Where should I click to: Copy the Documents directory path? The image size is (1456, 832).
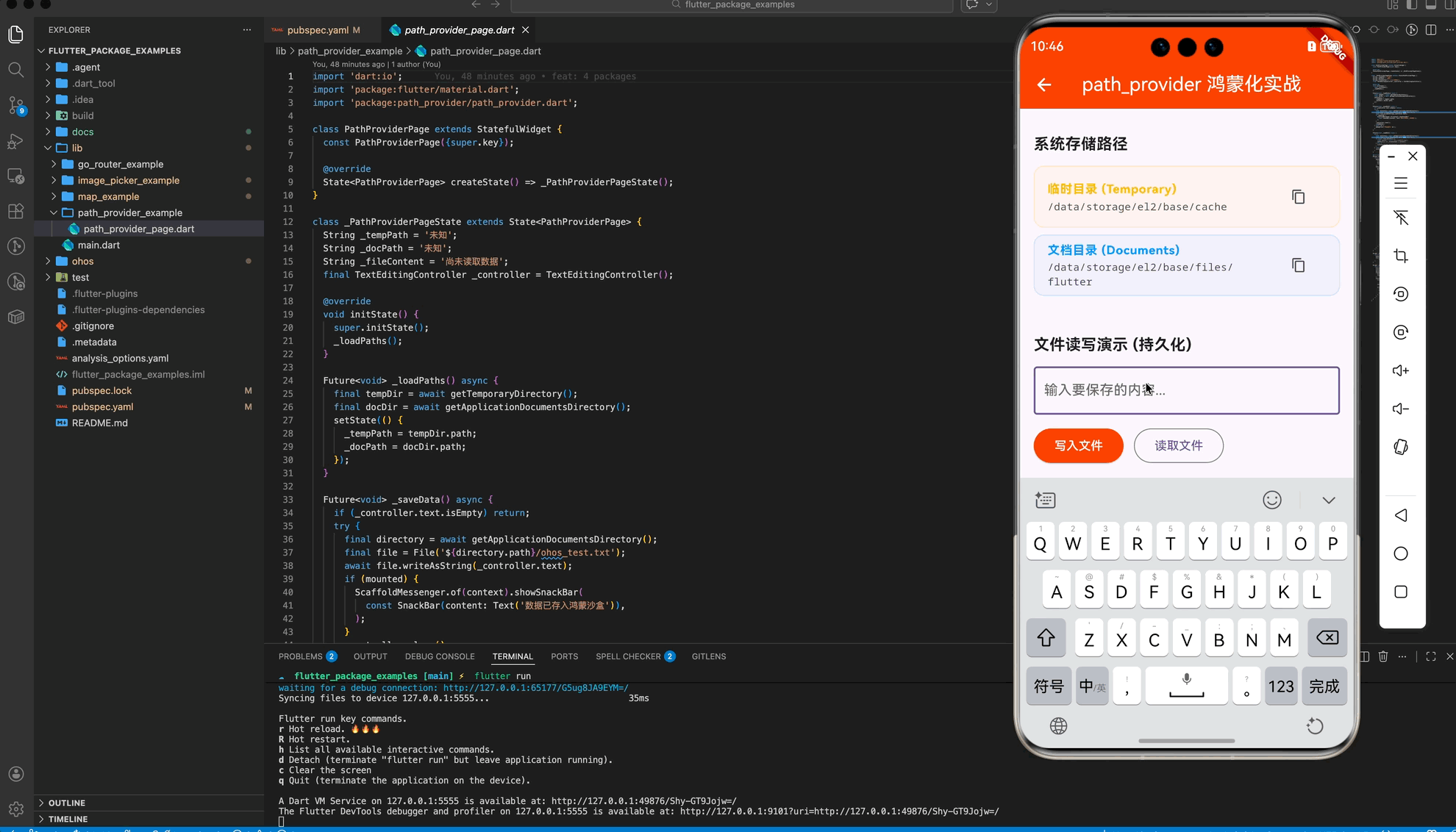pyautogui.click(x=1298, y=265)
